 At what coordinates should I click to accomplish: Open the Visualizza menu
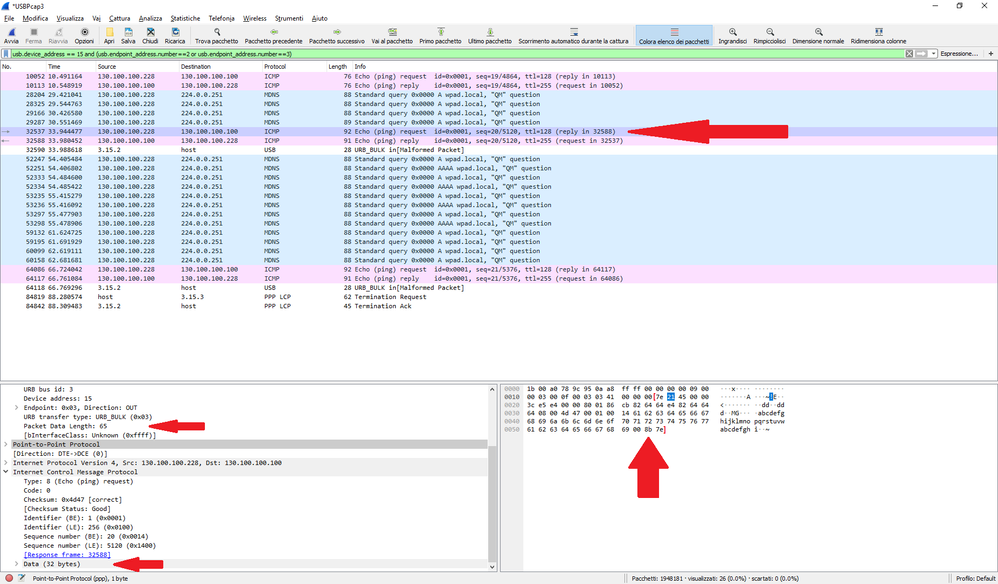70,18
